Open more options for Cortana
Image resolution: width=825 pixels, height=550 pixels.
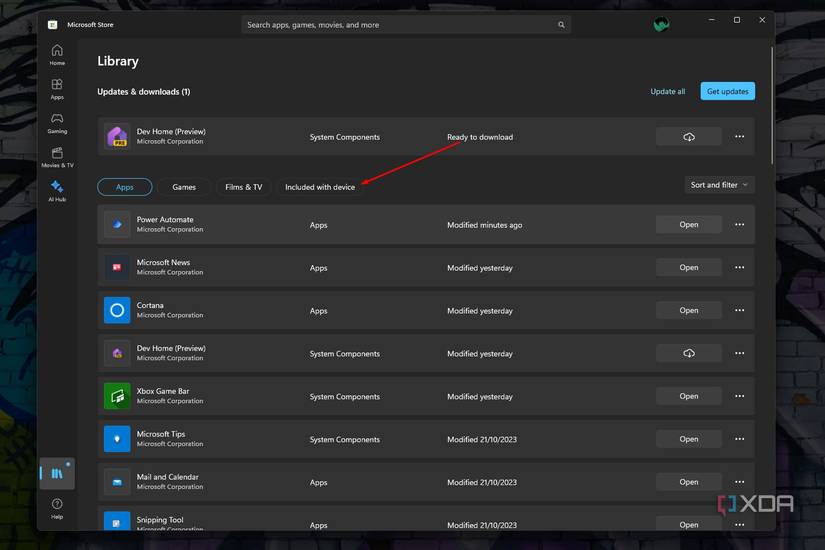point(739,311)
